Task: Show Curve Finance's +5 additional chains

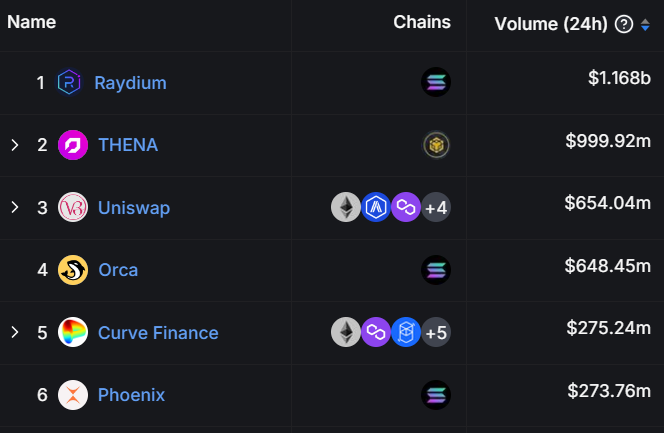Action: 436,332
